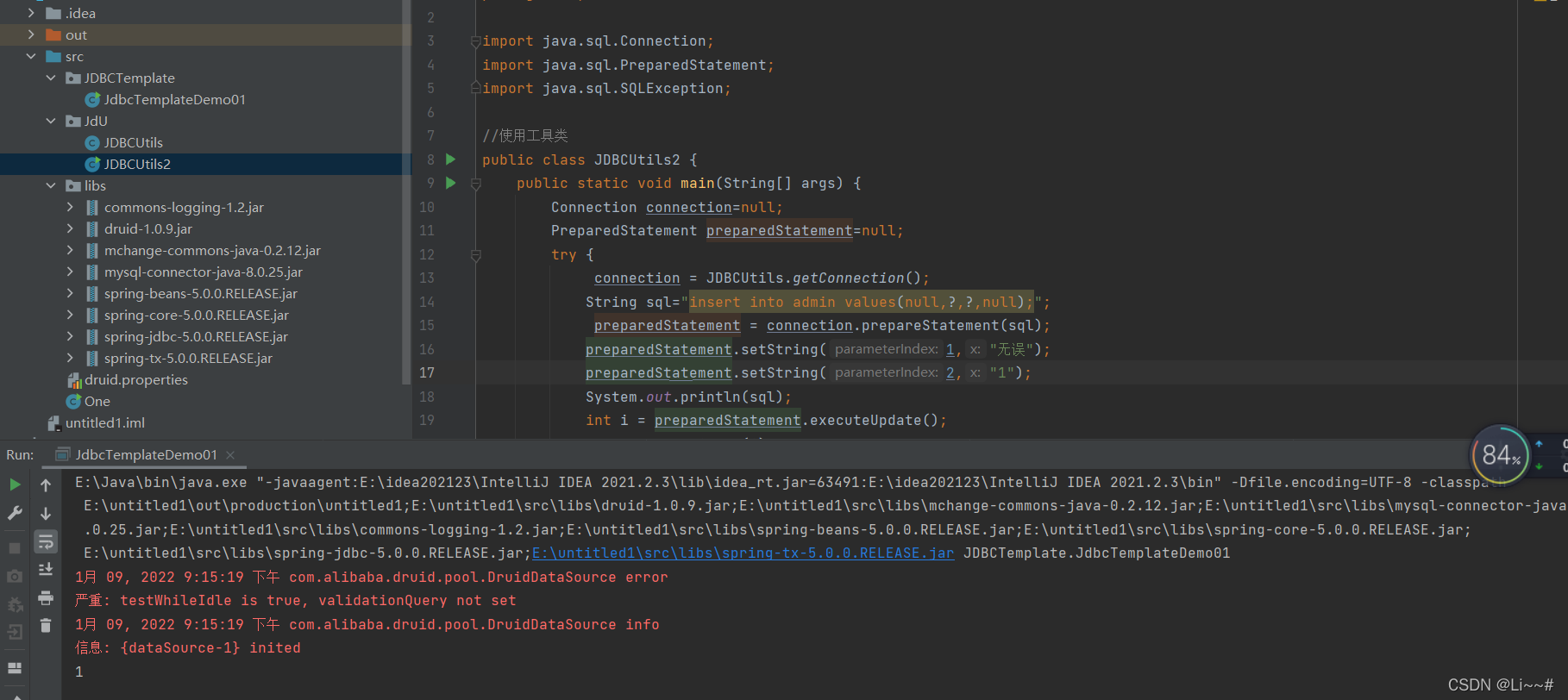Image resolution: width=1568 pixels, height=700 pixels.
Task: Click the print console icon
Action: (x=46, y=597)
